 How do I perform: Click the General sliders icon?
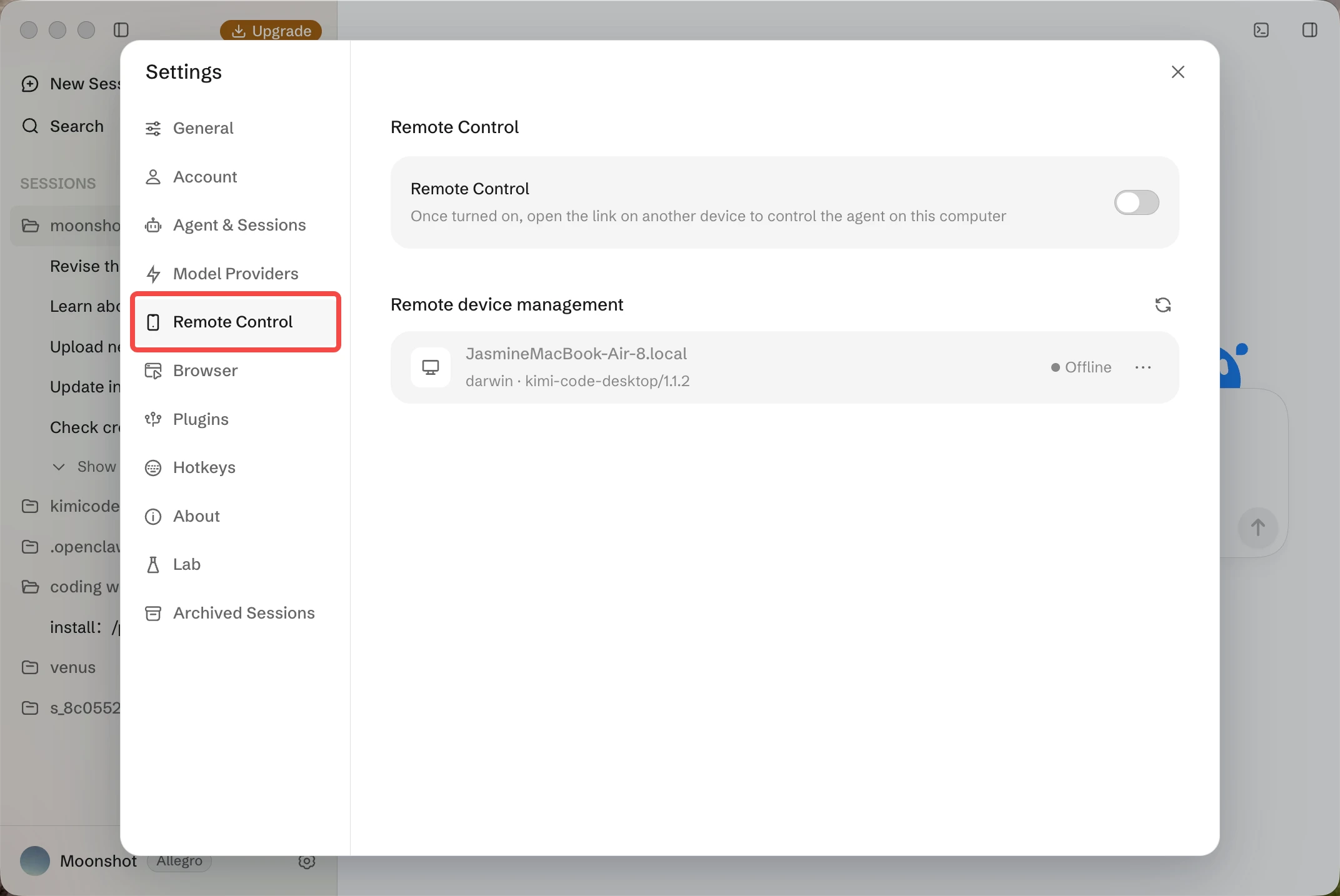[153, 129]
